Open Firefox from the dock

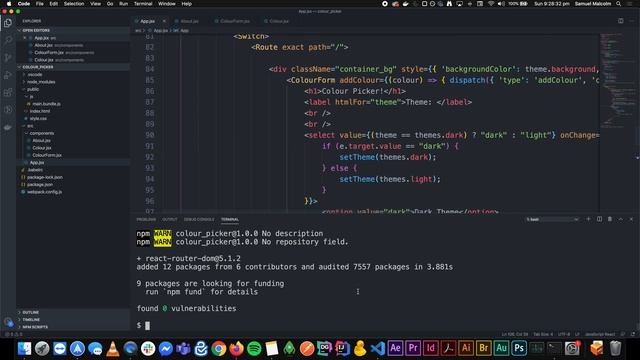(236, 349)
